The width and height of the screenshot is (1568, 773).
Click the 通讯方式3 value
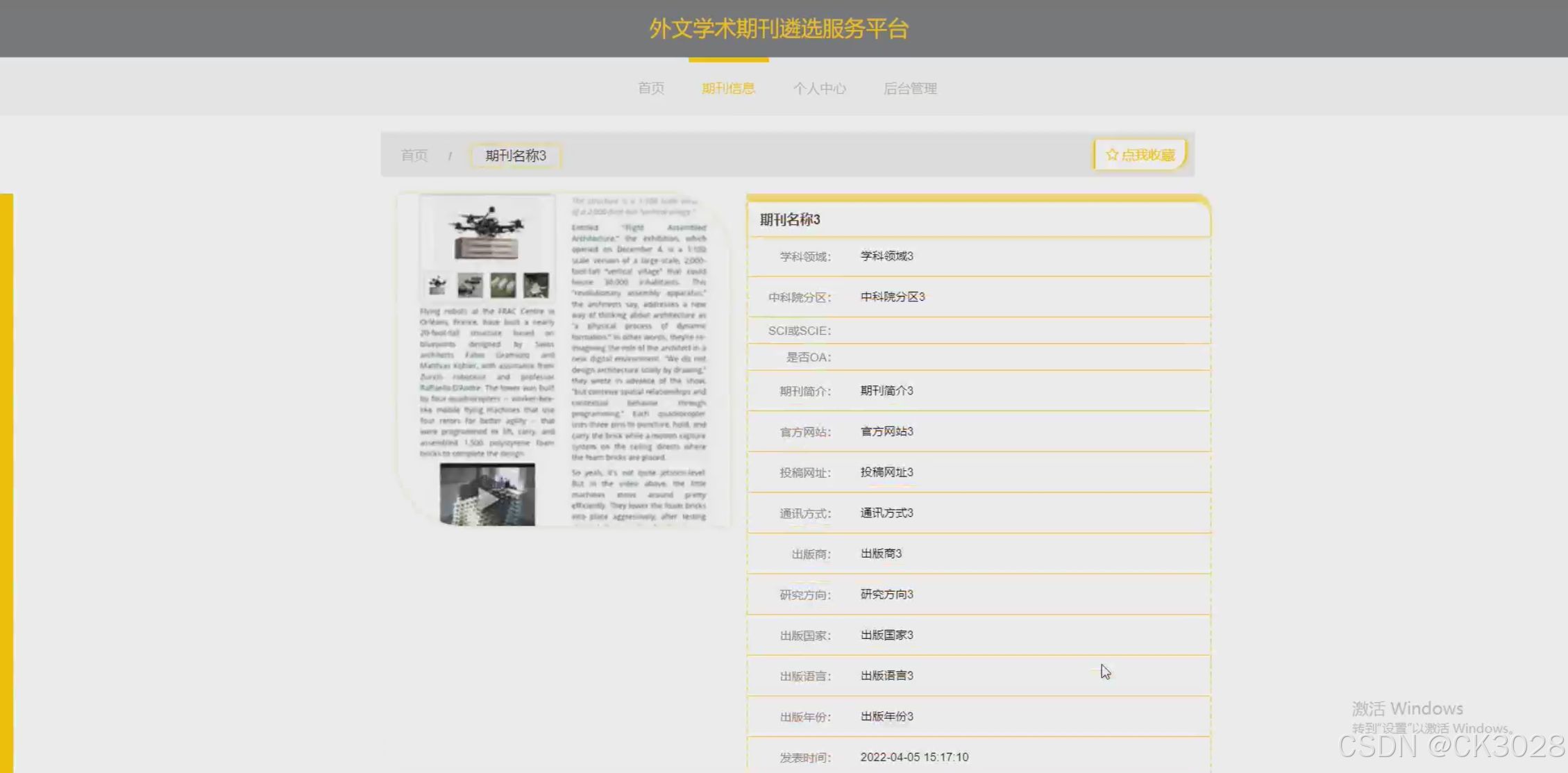(x=886, y=513)
